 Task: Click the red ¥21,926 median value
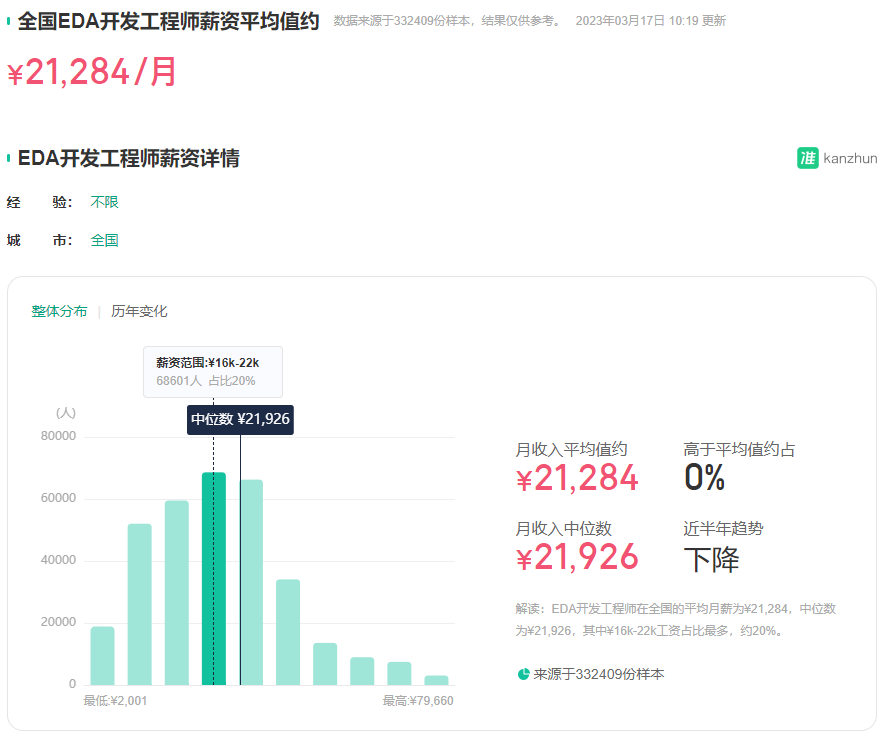point(577,557)
